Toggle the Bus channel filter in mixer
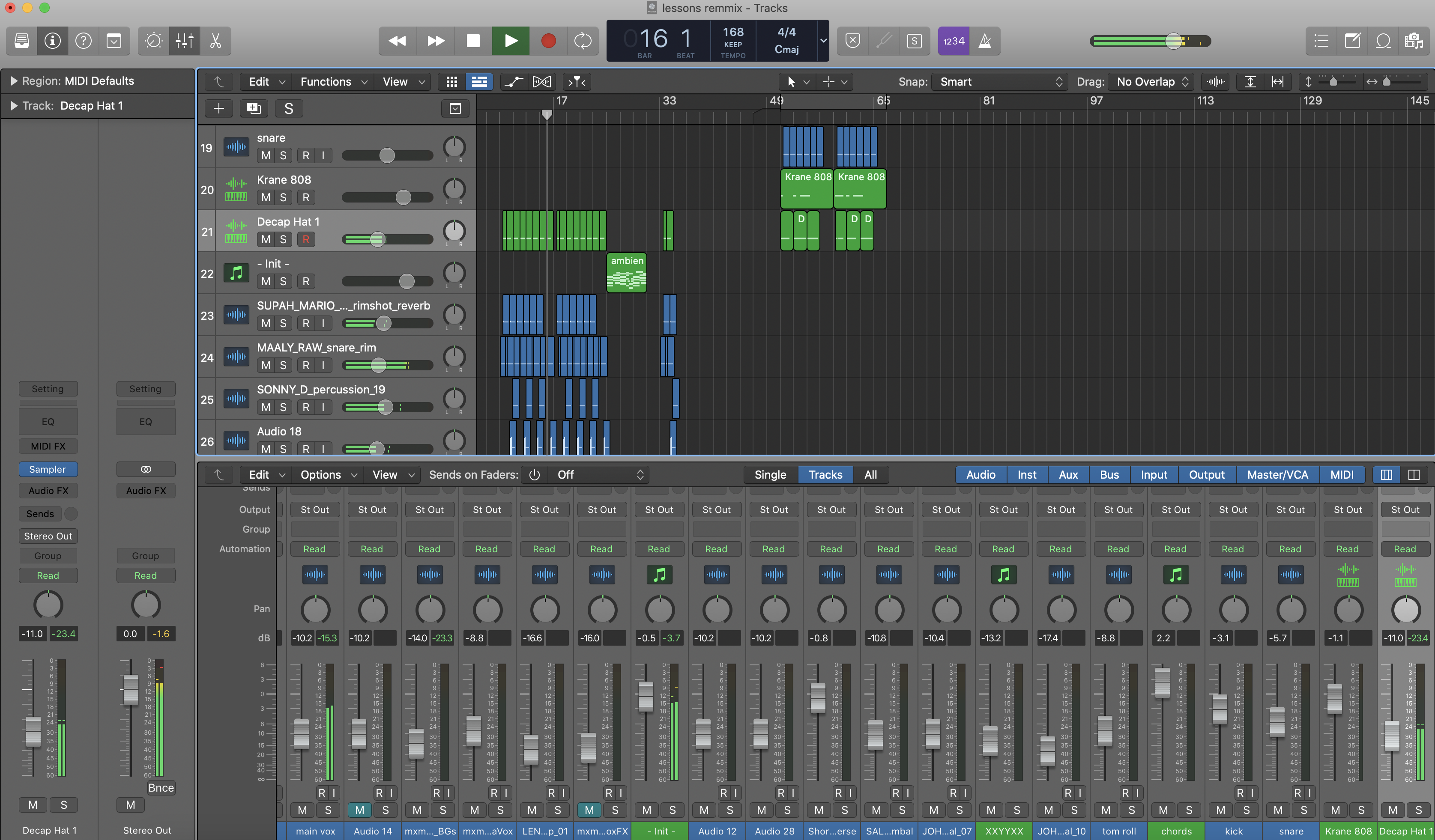The height and width of the screenshot is (840, 1435). pyautogui.click(x=1109, y=475)
